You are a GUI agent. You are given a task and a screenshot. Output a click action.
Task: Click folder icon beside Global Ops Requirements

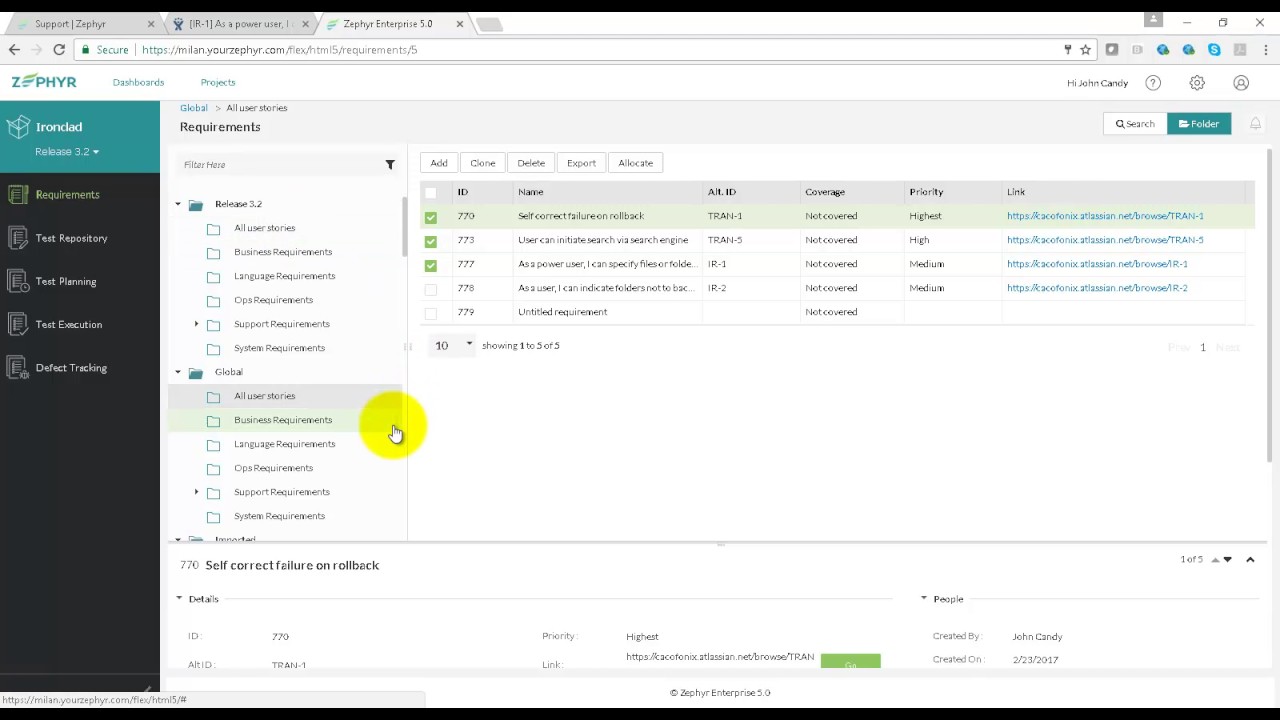coord(213,468)
